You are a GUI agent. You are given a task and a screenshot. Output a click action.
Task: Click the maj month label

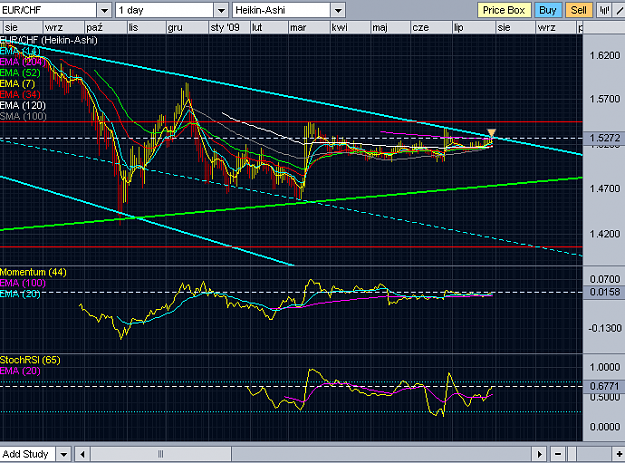click(379, 27)
